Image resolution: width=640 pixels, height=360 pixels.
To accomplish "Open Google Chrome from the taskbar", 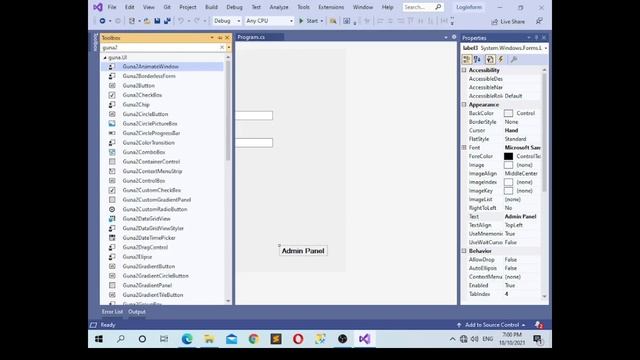I will point(253,339).
